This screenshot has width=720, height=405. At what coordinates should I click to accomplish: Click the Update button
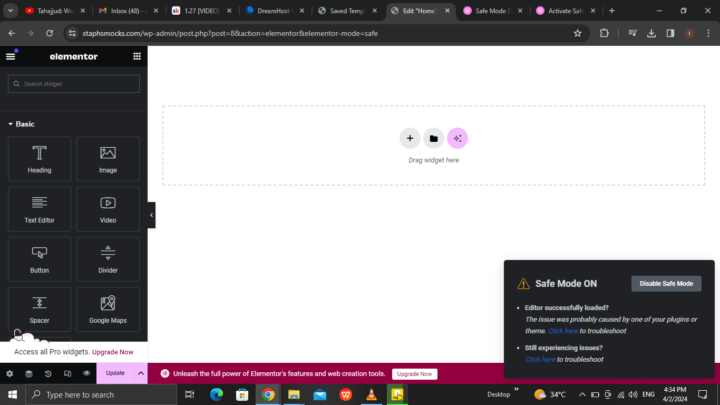tap(115, 373)
